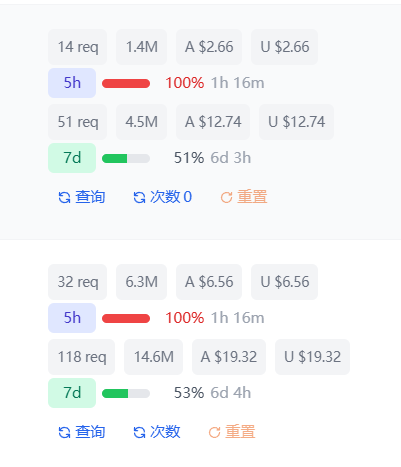Click the 118 req chip

(x=82, y=357)
